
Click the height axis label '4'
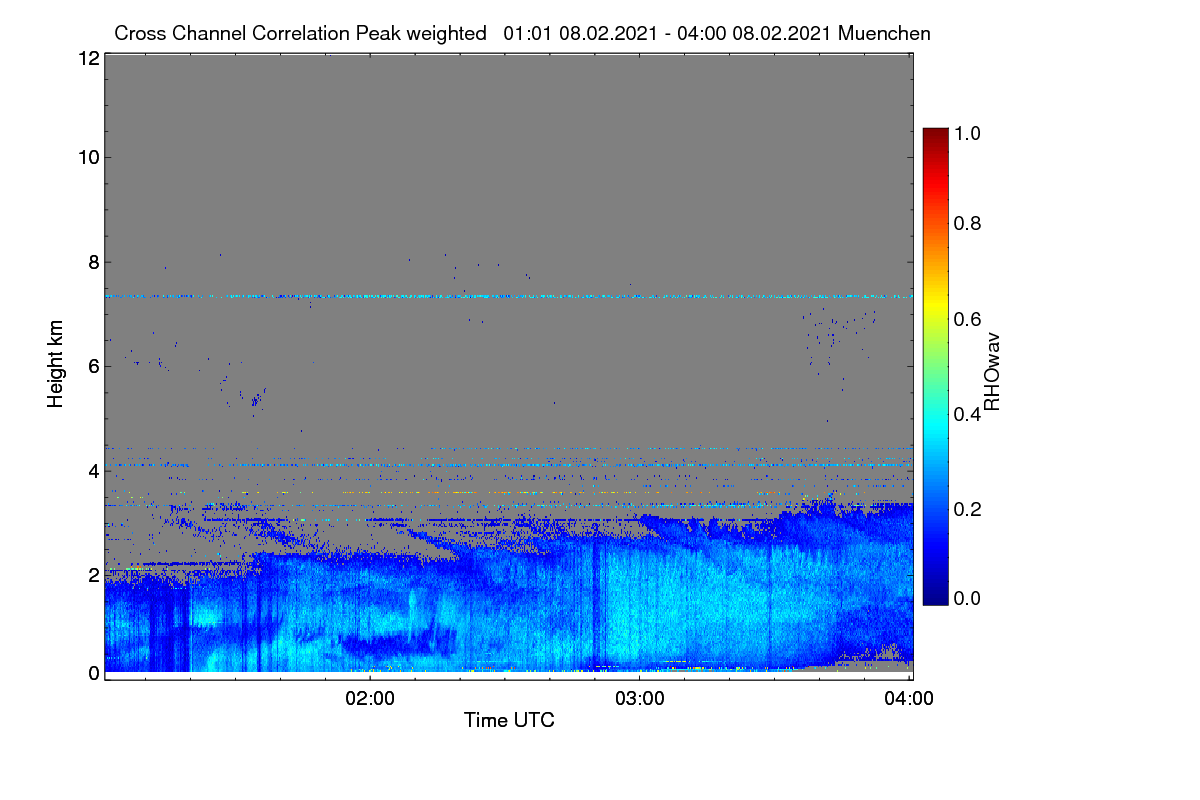click(x=93, y=470)
